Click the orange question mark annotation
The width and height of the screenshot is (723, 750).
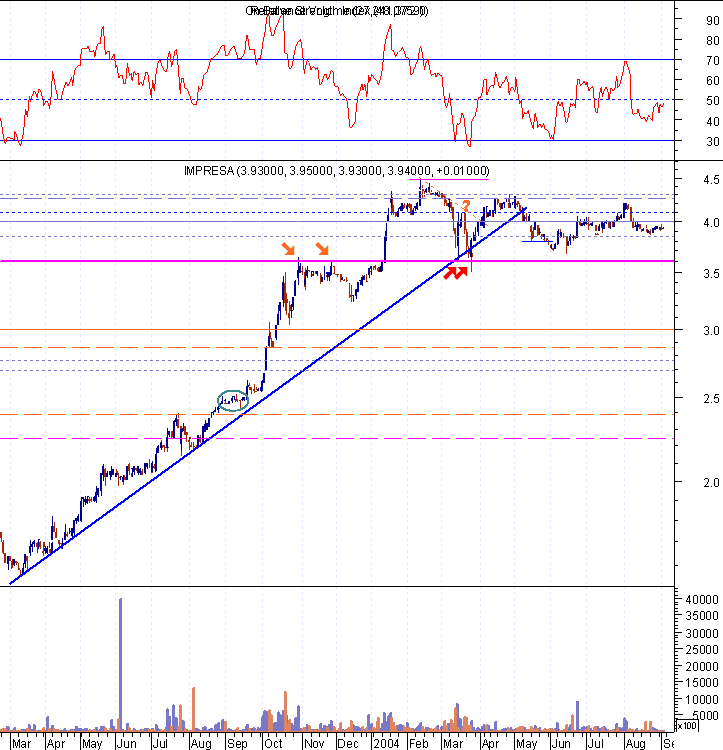coord(466,207)
